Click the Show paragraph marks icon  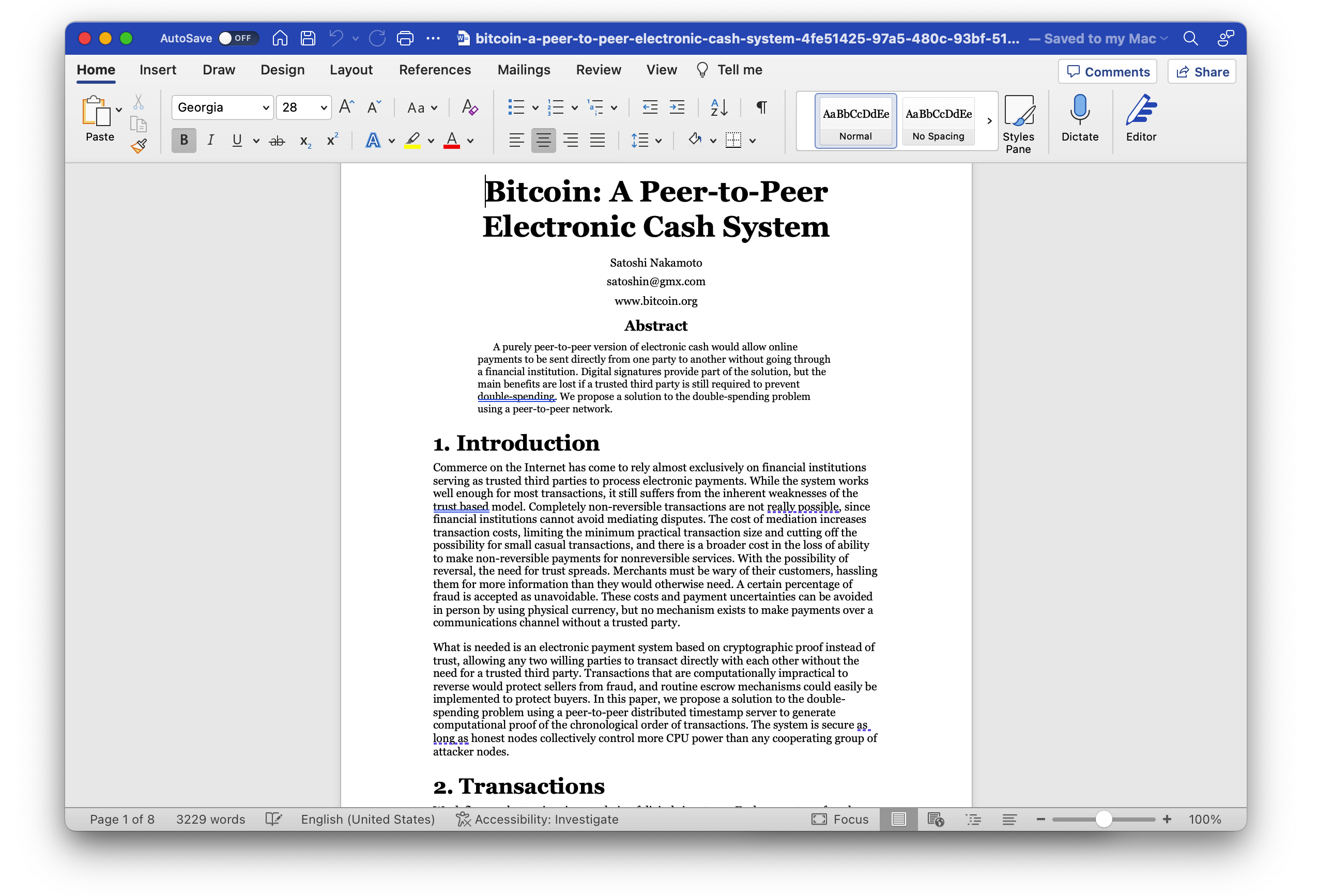(762, 107)
